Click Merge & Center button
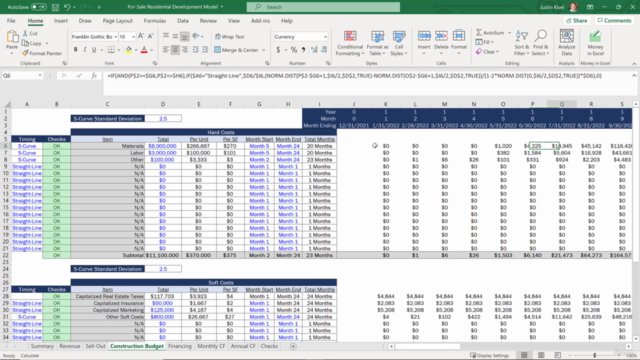This screenshot has height=360, width=640. pyautogui.click(x=237, y=50)
